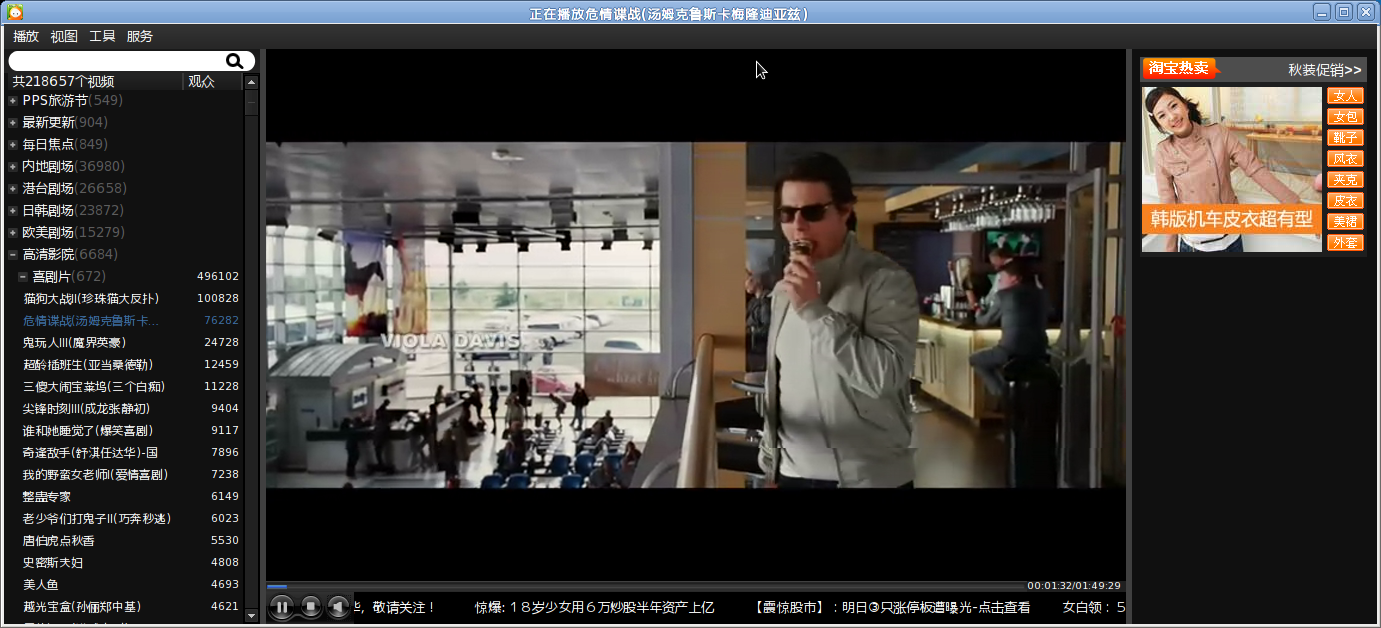
Task: Pause the playing video
Action: 282,606
